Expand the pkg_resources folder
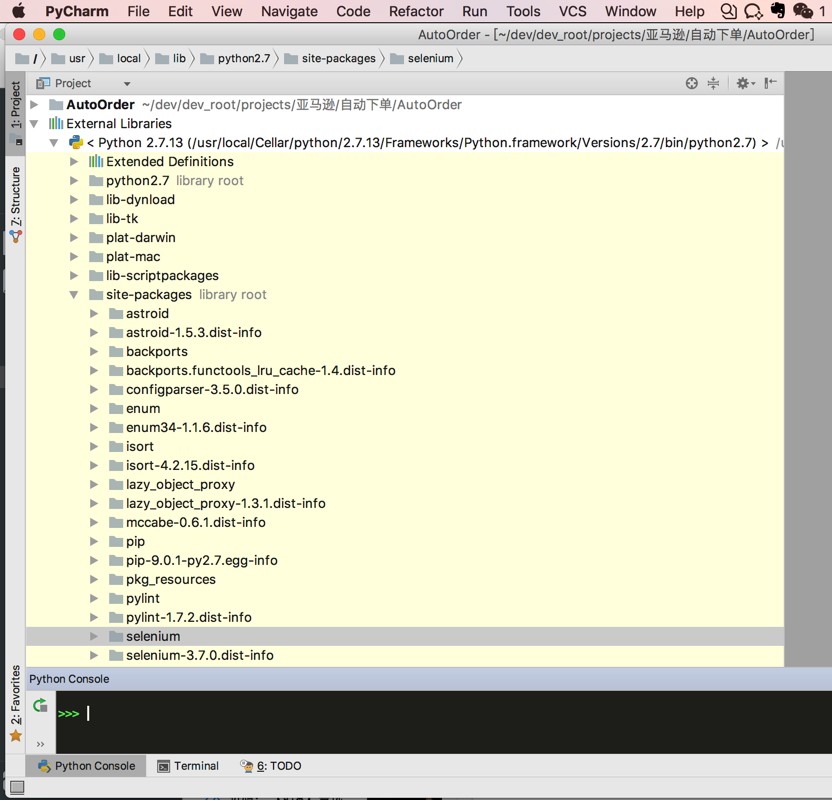 point(94,579)
